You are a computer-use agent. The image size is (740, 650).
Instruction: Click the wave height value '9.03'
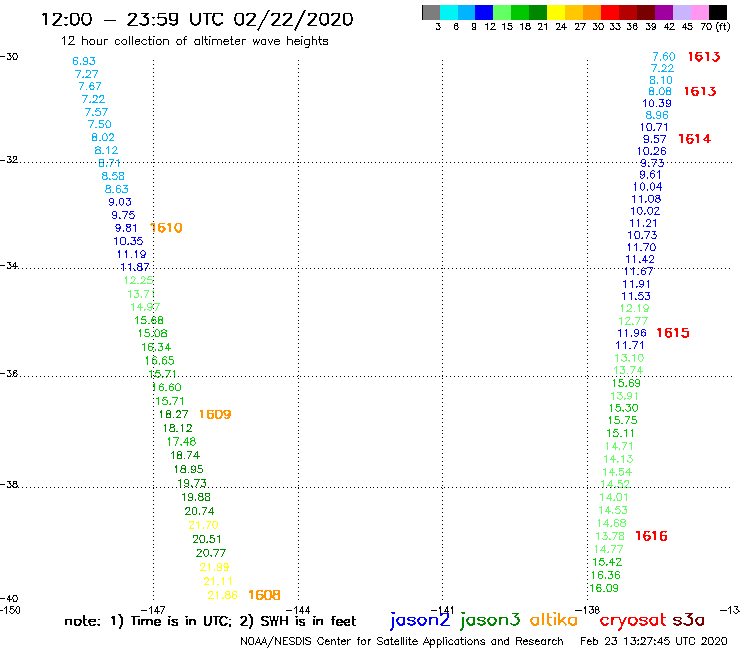click(120, 202)
